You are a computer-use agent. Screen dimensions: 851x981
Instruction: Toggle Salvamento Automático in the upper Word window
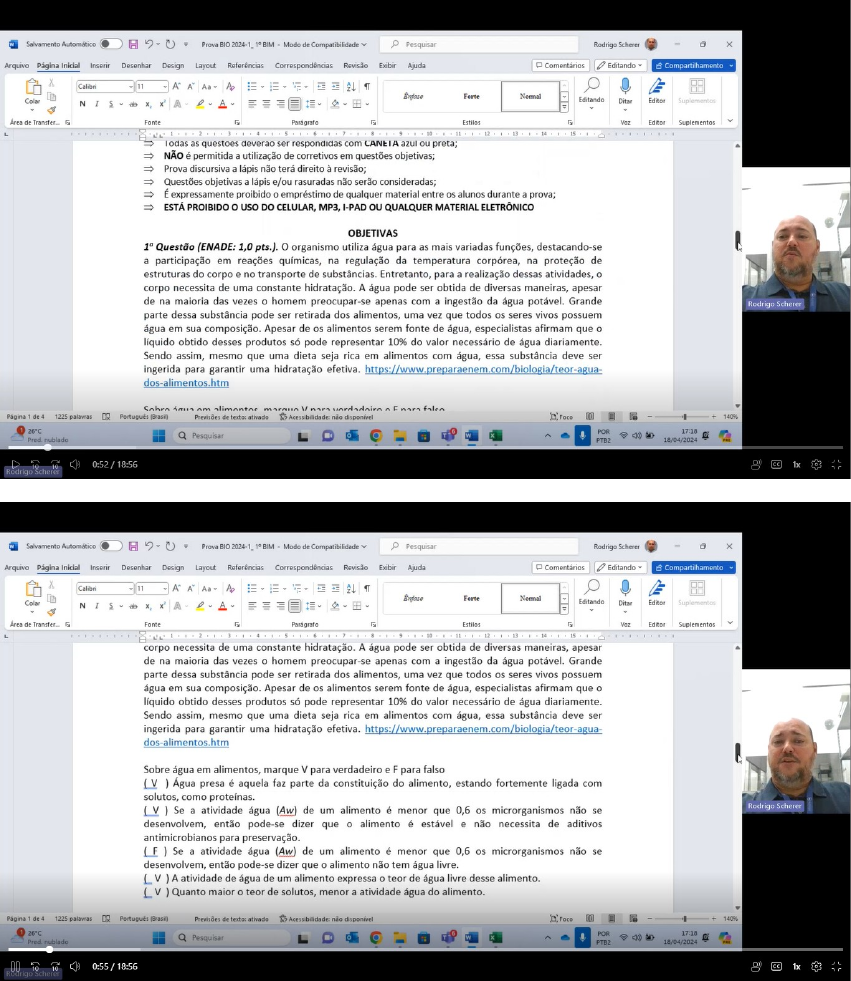[x=110, y=44]
